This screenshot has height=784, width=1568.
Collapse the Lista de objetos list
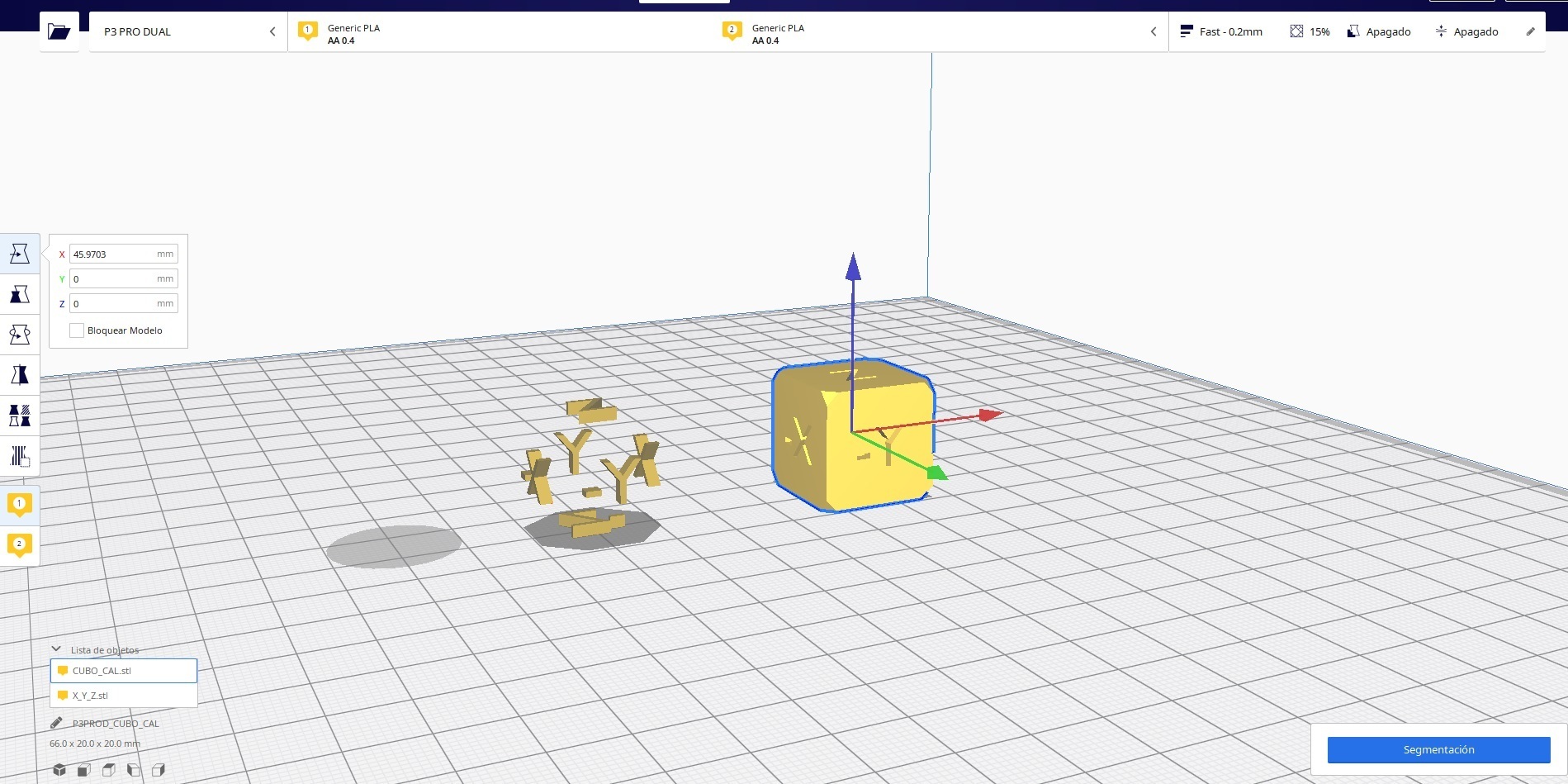(x=56, y=649)
